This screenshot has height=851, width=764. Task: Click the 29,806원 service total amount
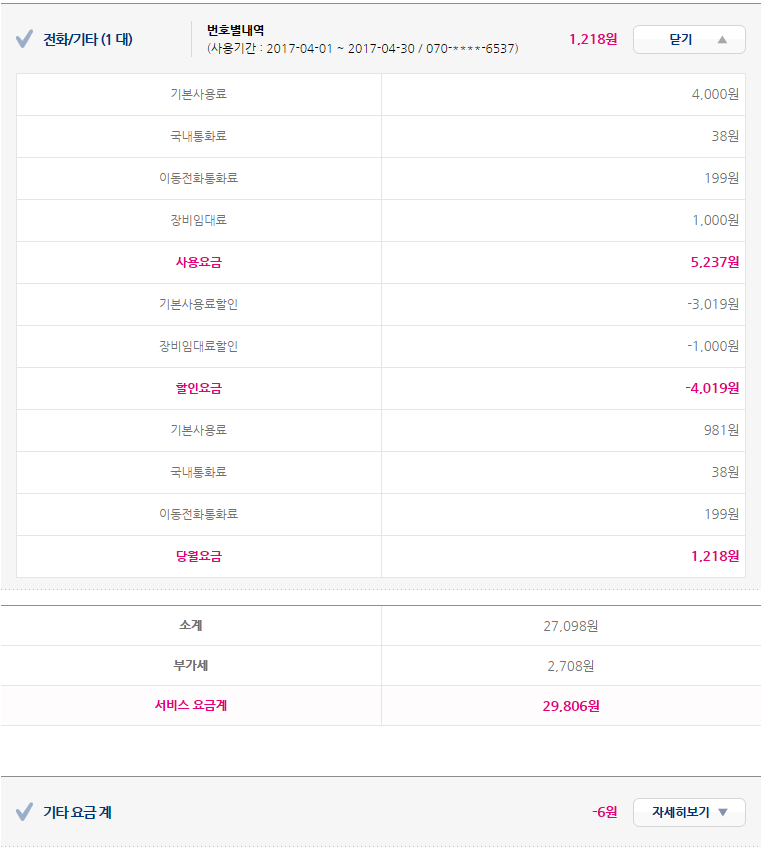[570, 705]
